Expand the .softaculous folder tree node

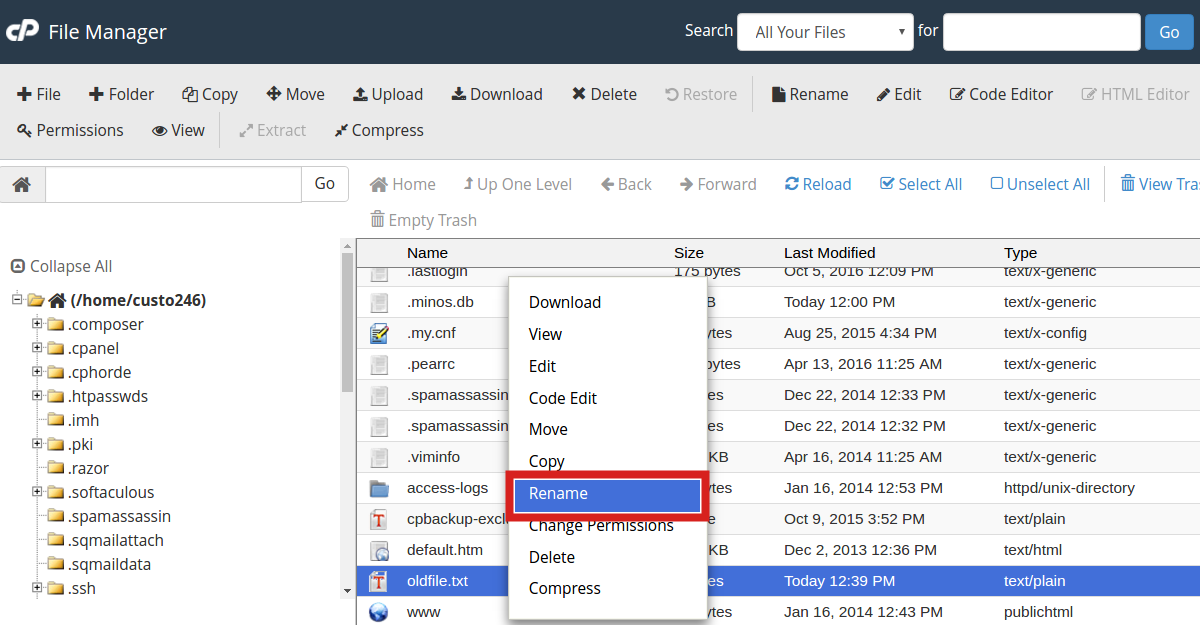click(x=37, y=492)
